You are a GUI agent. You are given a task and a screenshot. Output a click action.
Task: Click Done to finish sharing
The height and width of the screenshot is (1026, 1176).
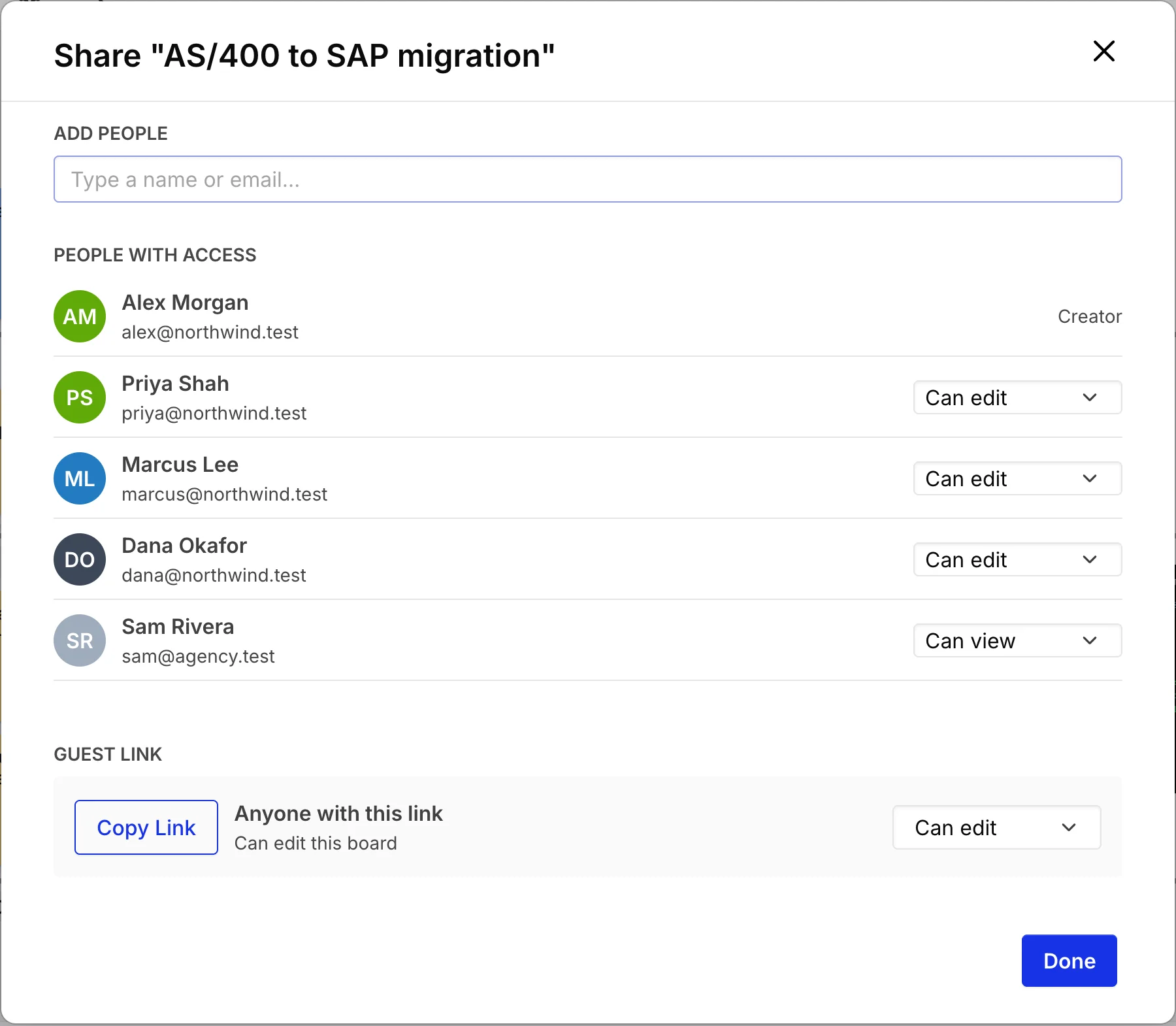1069,961
